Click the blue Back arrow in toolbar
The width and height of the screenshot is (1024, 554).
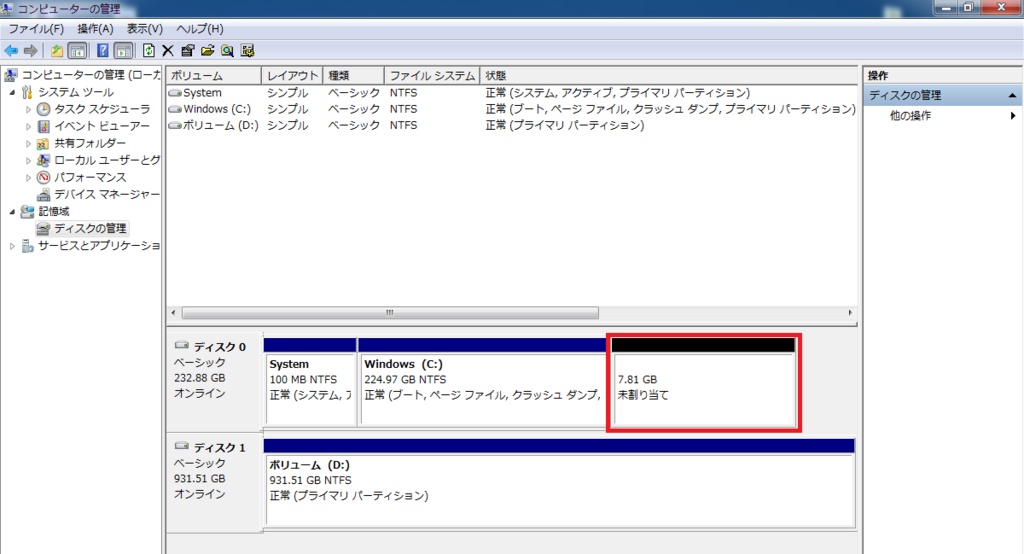click(x=11, y=50)
